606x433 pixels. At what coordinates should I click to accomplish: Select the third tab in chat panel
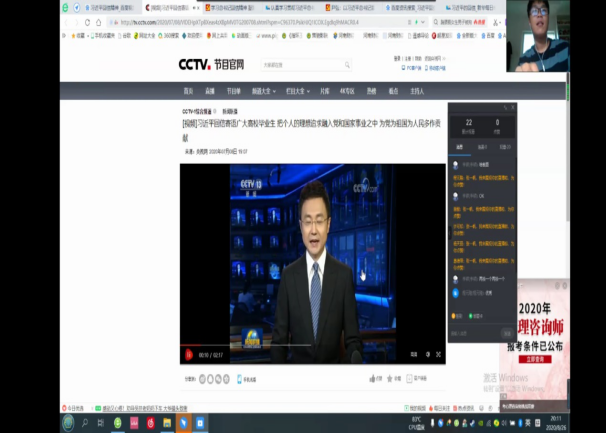click(x=505, y=147)
